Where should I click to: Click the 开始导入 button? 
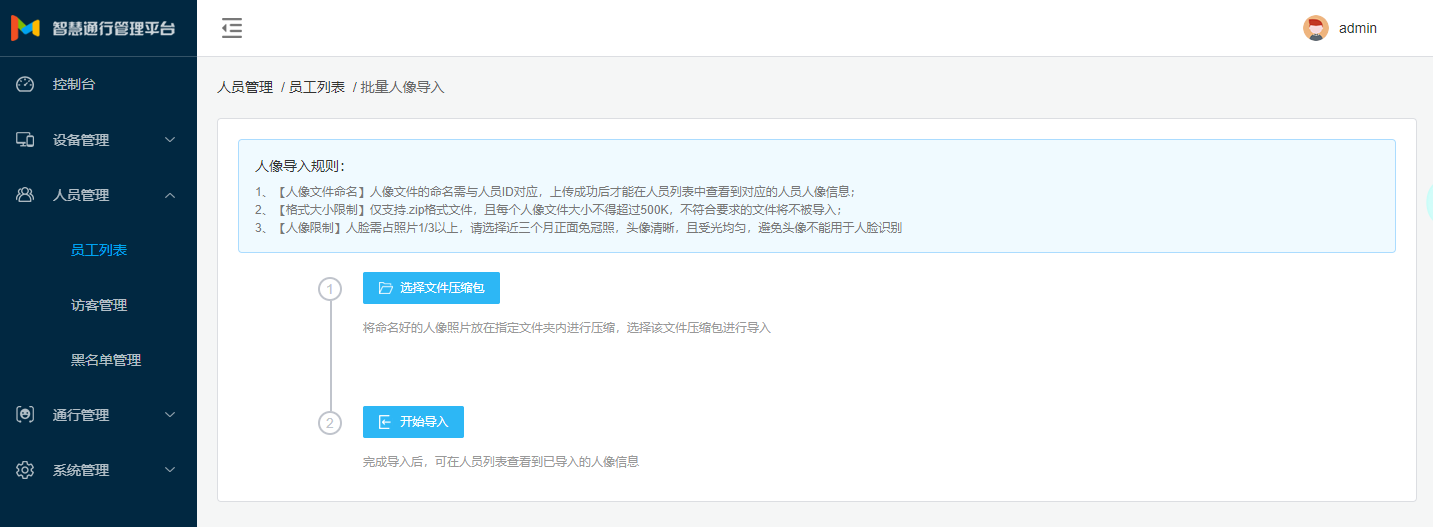413,422
